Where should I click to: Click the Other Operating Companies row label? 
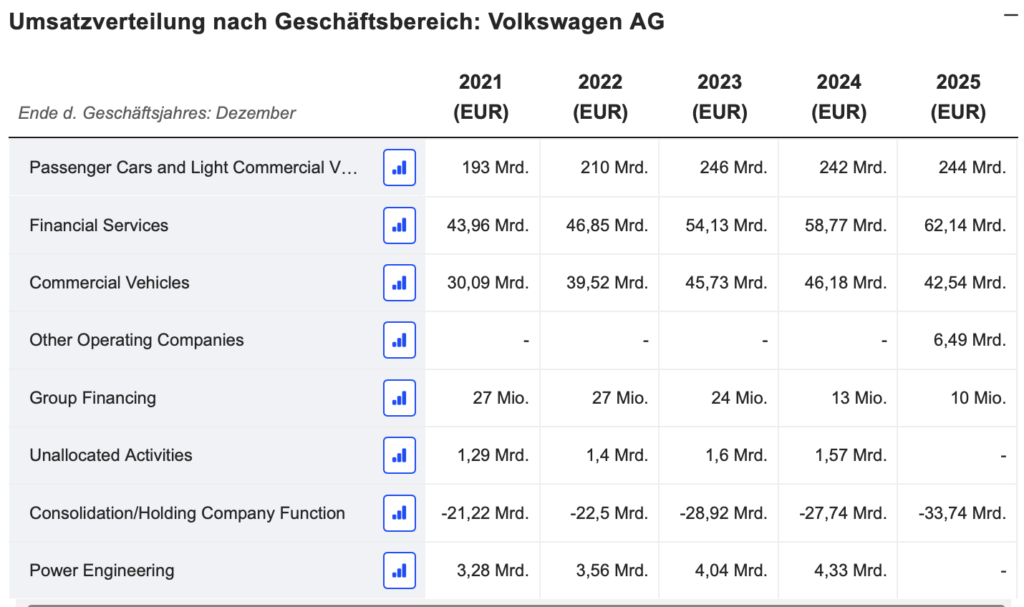[135, 340]
